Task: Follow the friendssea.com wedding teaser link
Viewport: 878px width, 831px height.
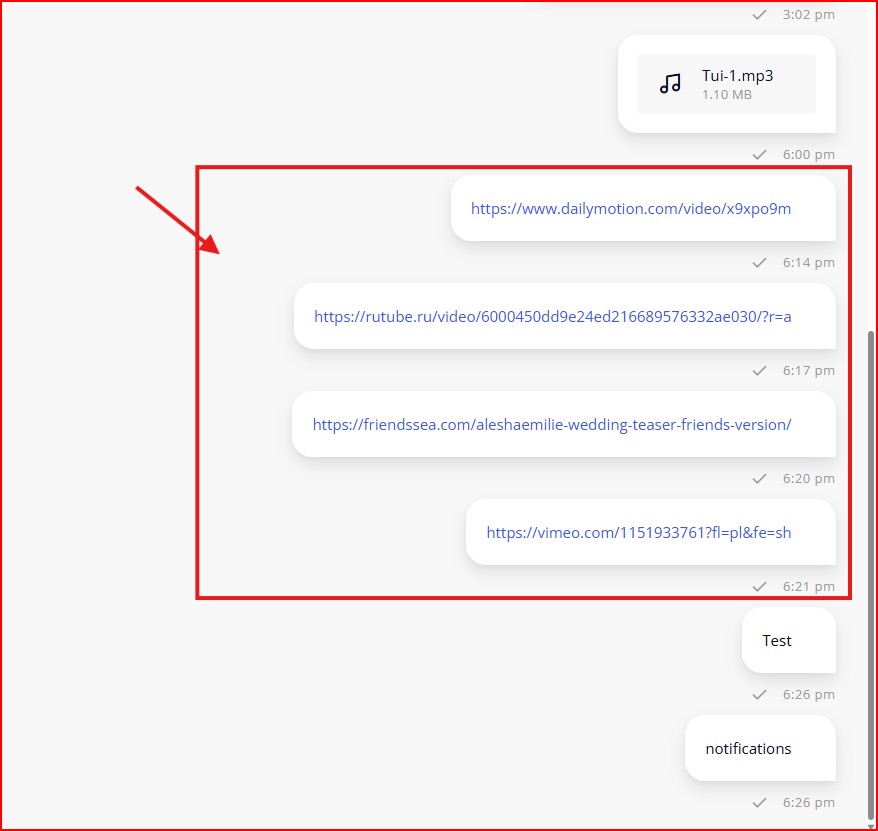Action: point(551,425)
